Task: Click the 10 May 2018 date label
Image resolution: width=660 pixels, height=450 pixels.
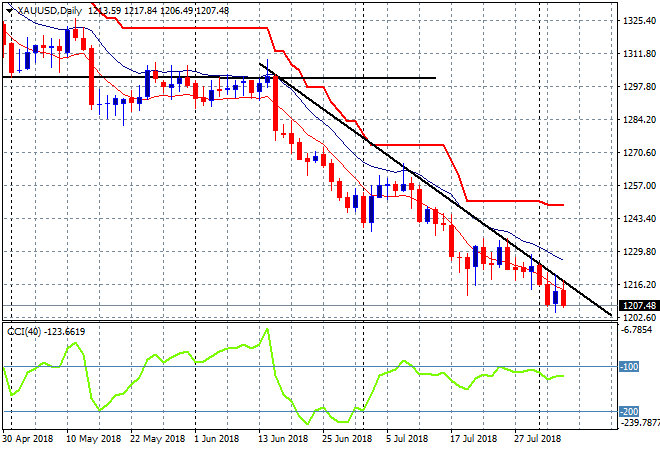Action: point(93,439)
